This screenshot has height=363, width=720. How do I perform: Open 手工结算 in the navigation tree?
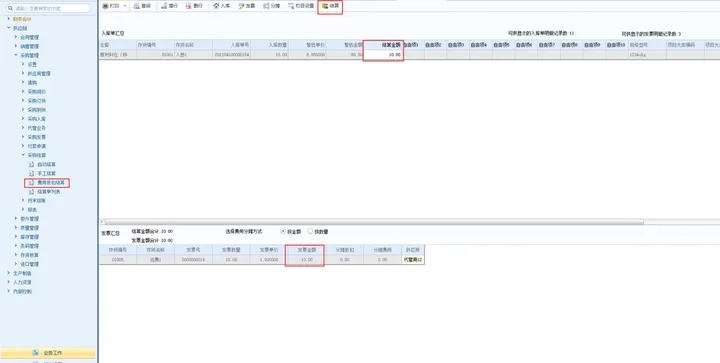pos(46,173)
